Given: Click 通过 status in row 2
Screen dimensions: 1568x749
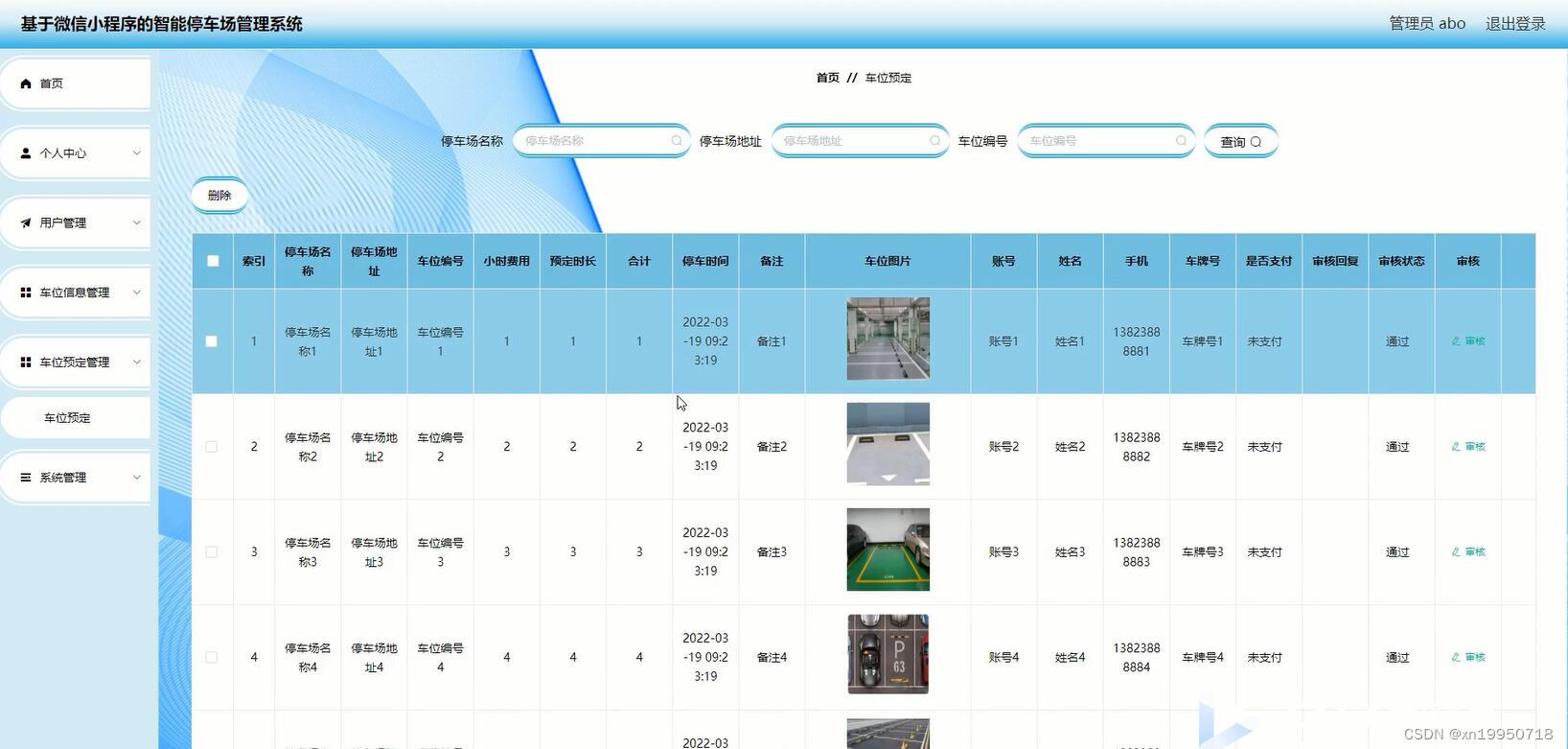Looking at the screenshot, I should pos(1397,447).
